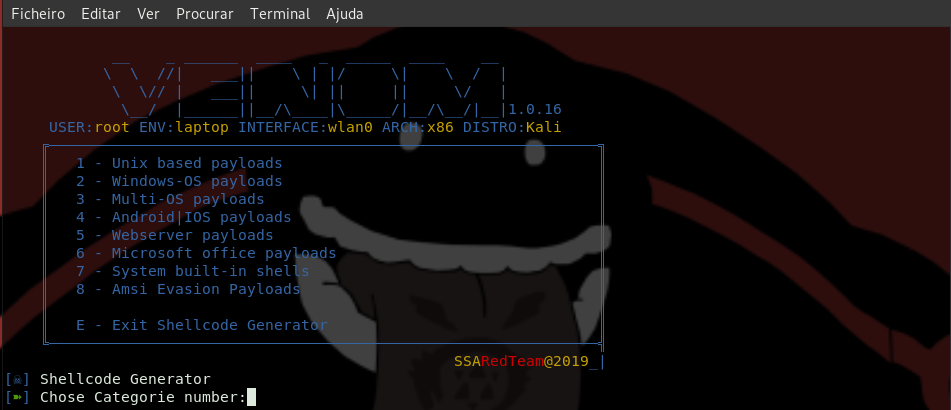The image size is (951, 410).
Task: Select Windows-OS payloads entry
Action: [x=180, y=181]
